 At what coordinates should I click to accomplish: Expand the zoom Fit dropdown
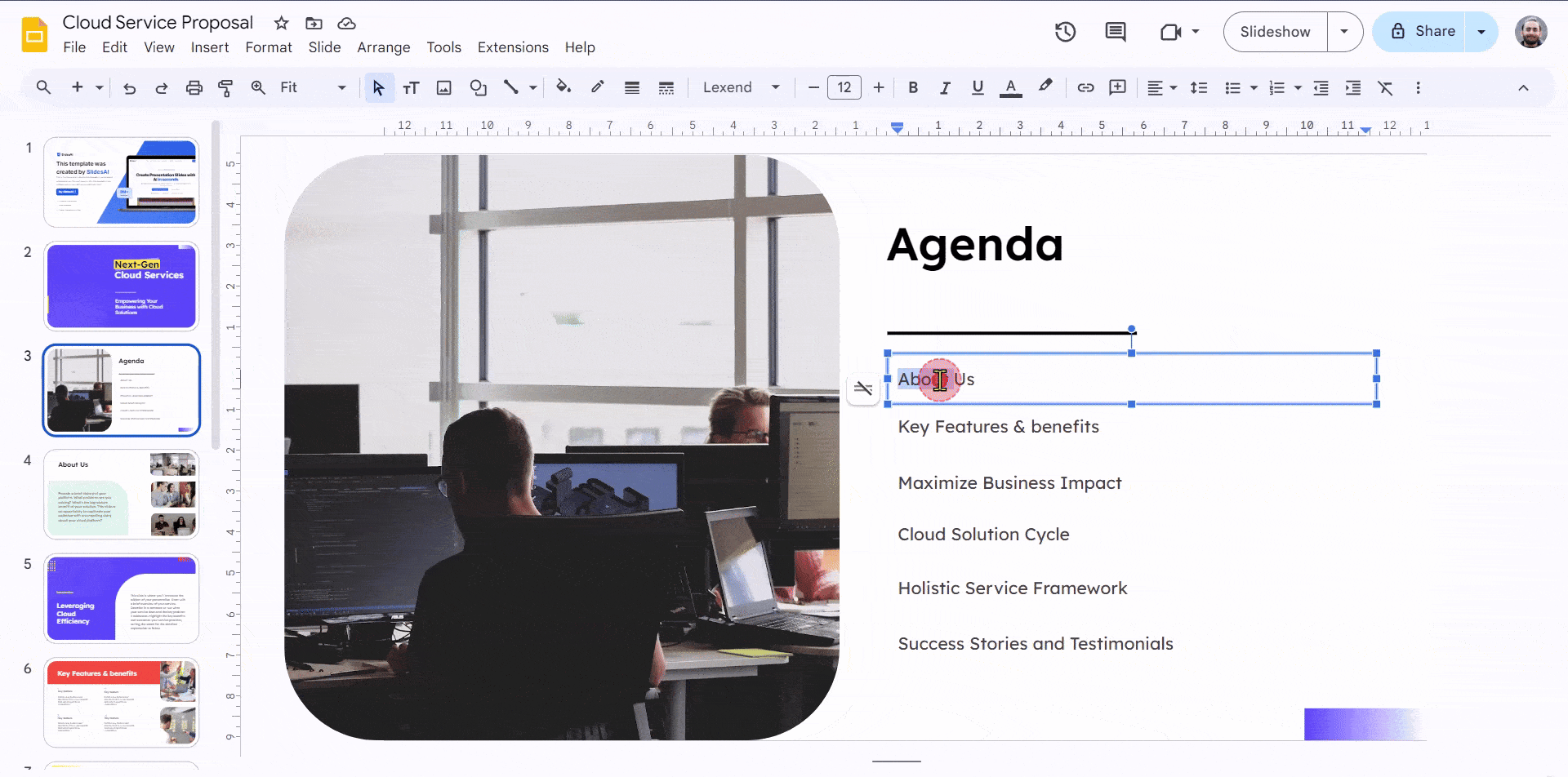342,87
